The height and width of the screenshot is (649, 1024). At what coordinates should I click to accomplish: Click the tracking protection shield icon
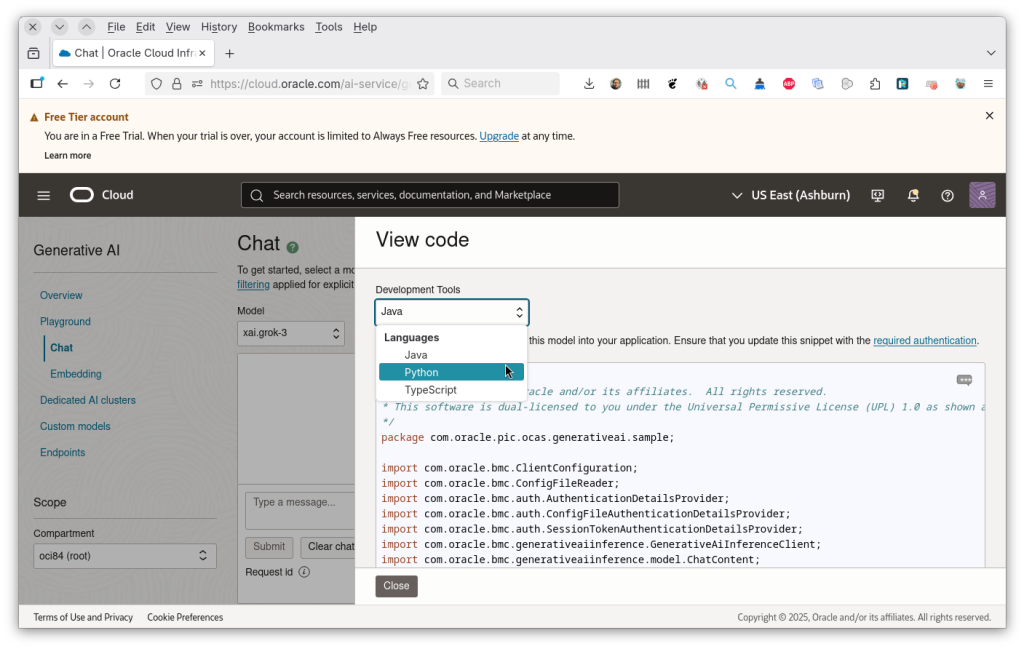[156, 84]
